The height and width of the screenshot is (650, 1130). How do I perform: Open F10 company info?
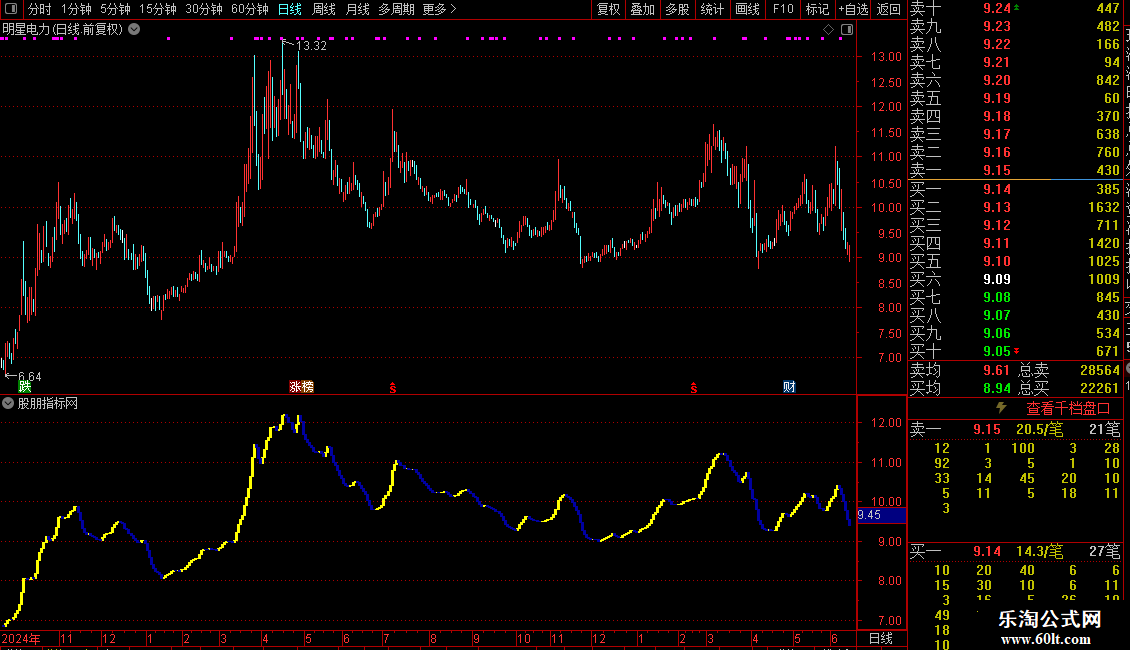783,9
